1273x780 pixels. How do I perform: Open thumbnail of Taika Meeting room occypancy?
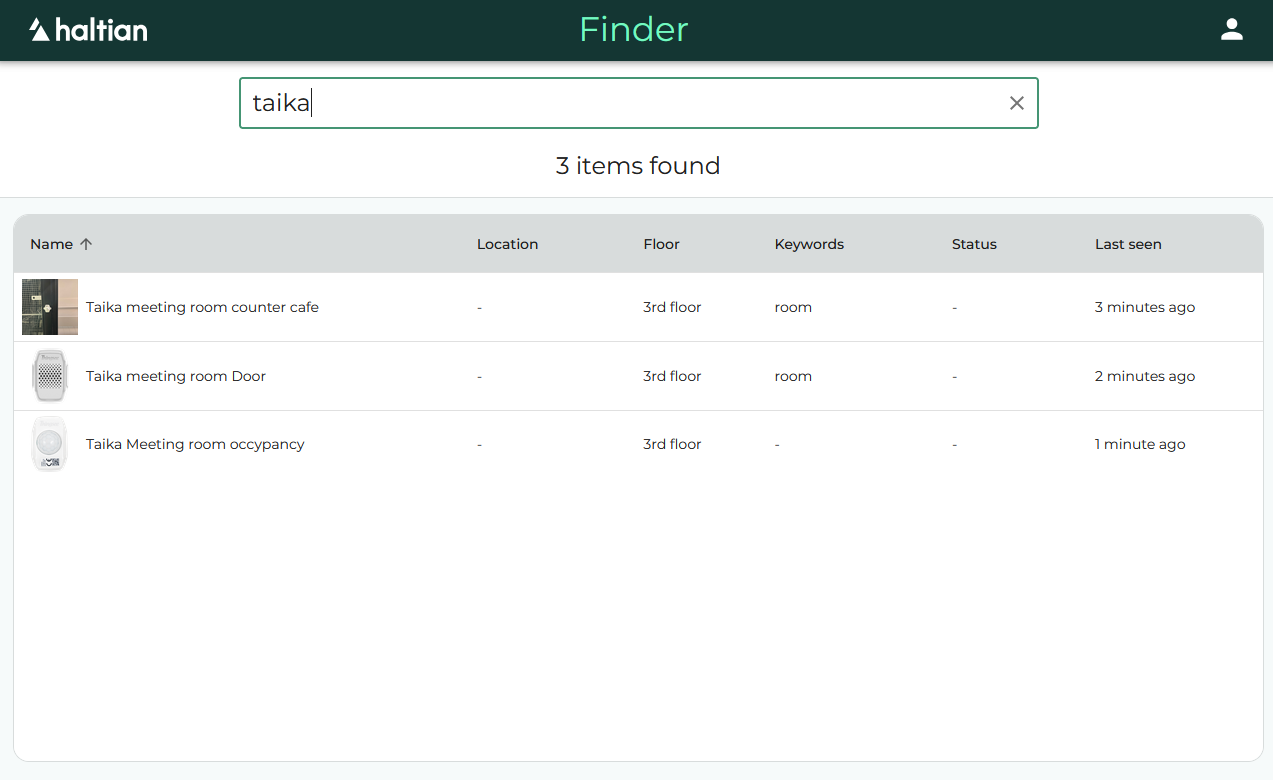point(50,444)
